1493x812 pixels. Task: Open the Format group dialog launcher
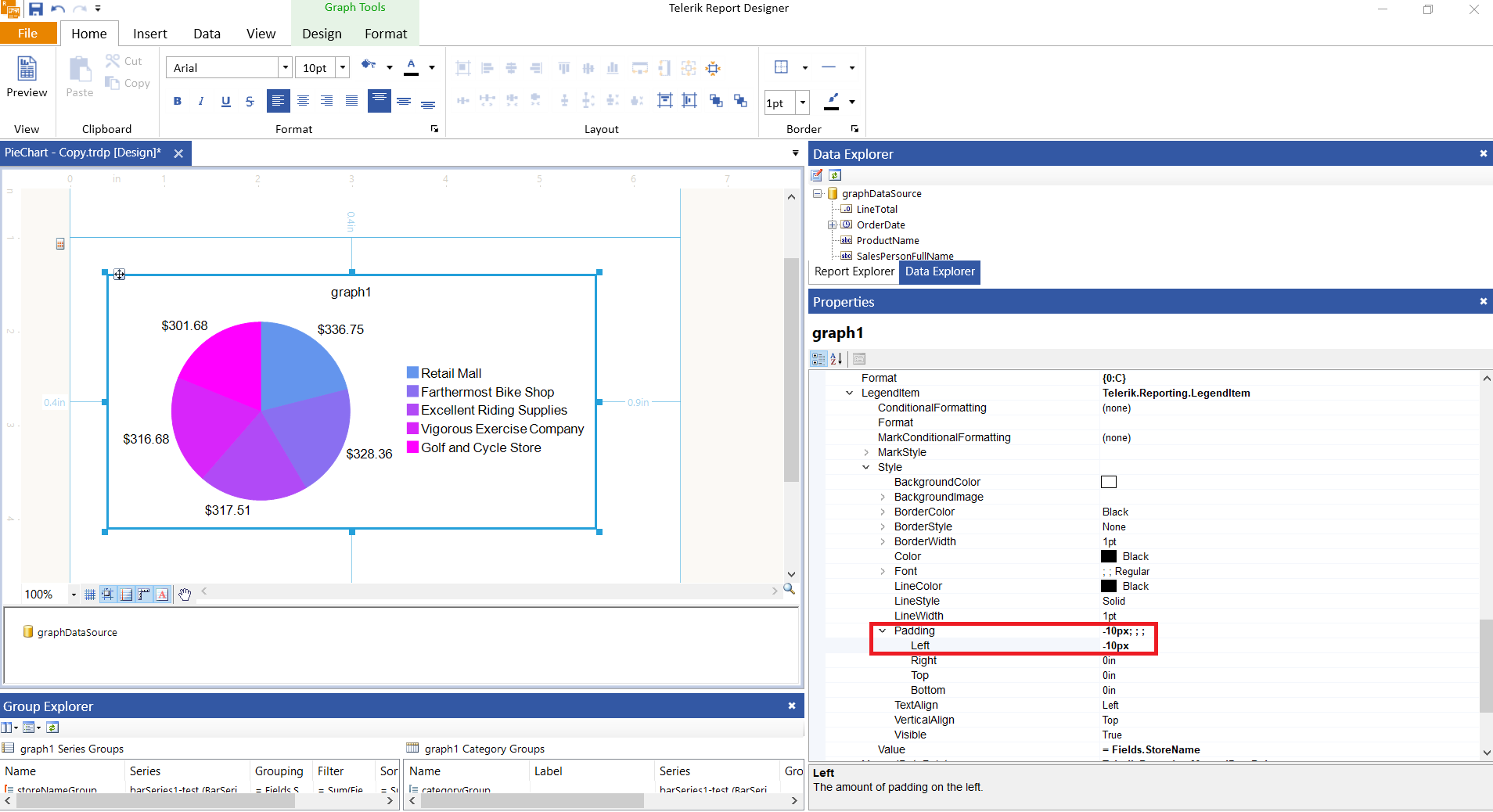[x=434, y=129]
